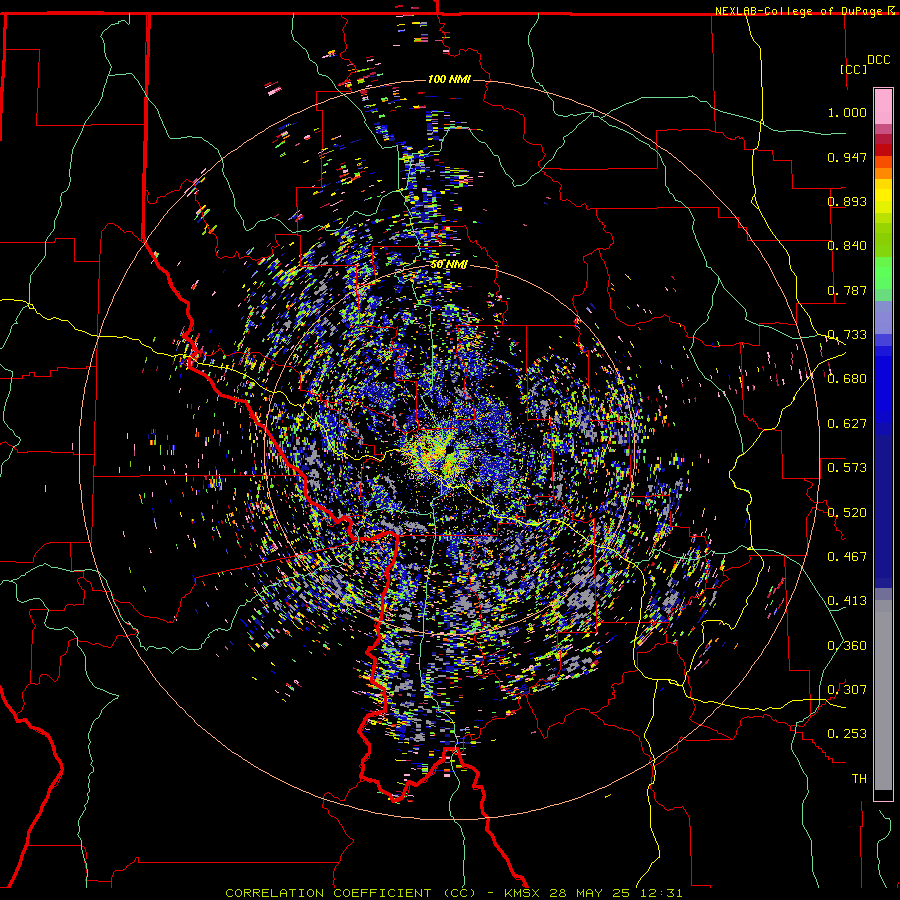
Task: Pick the gray swatch near 0.307 on the color bar
Action: [x=883, y=695]
